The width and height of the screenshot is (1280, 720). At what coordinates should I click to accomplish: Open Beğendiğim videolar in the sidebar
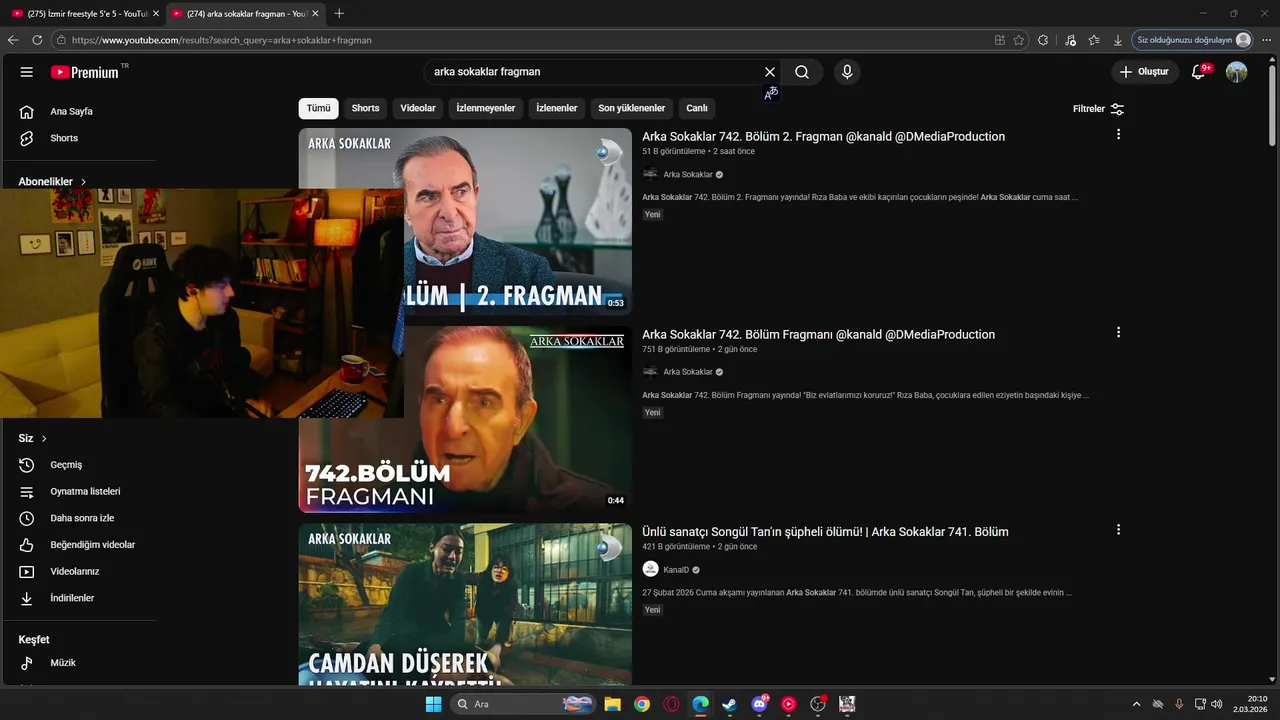coord(92,545)
